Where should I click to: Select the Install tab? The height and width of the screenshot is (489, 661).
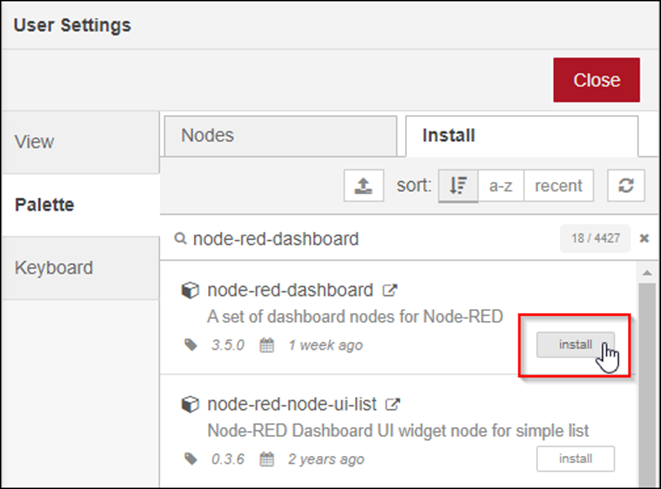pos(522,136)
